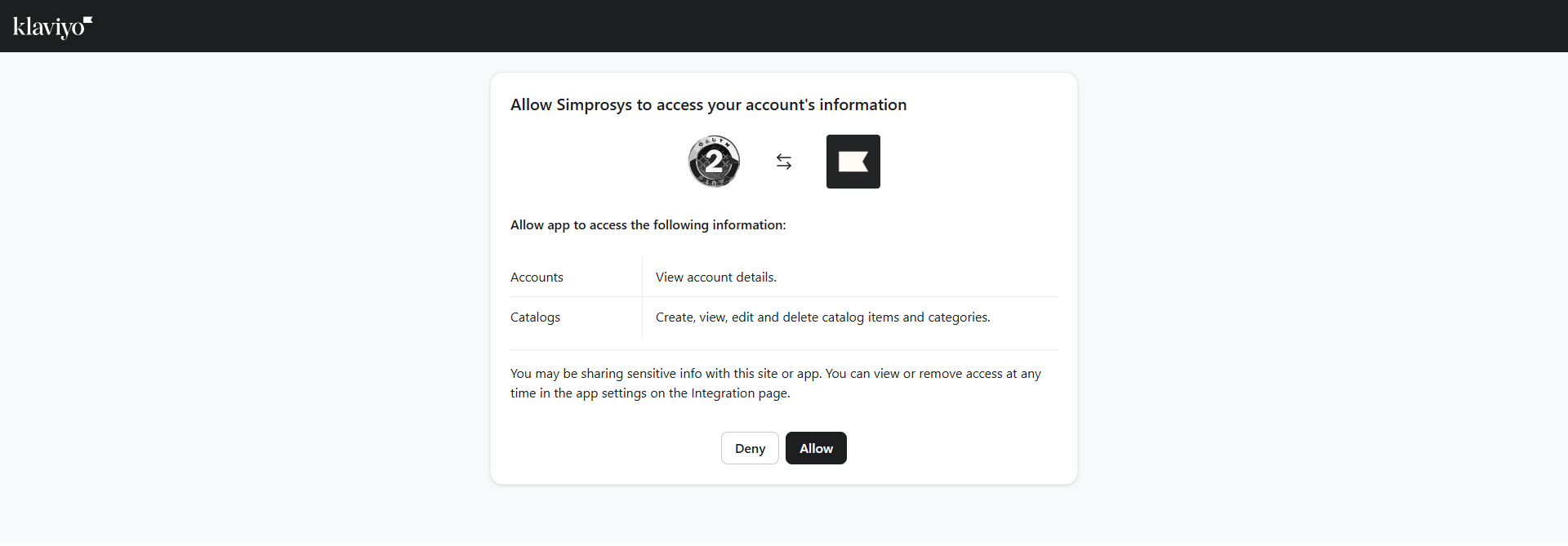Click the 'View account details.' description
The width and height of the screenshot is (1568, 546).
tap(716, 277)
